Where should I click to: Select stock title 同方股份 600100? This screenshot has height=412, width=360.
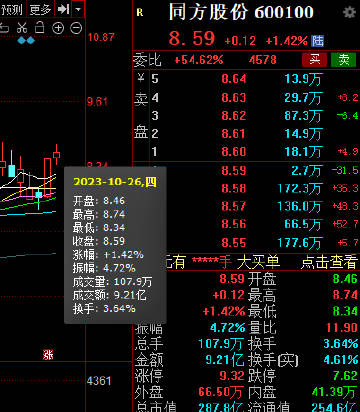pos(241,12)
